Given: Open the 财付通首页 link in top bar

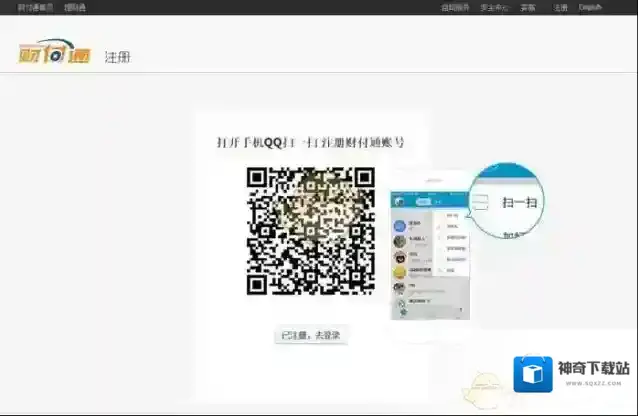Looking at the screenshot, I should [35, 7].
